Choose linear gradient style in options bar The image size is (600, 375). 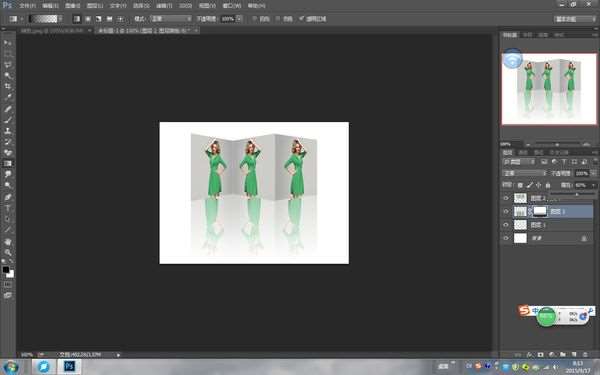77,19
